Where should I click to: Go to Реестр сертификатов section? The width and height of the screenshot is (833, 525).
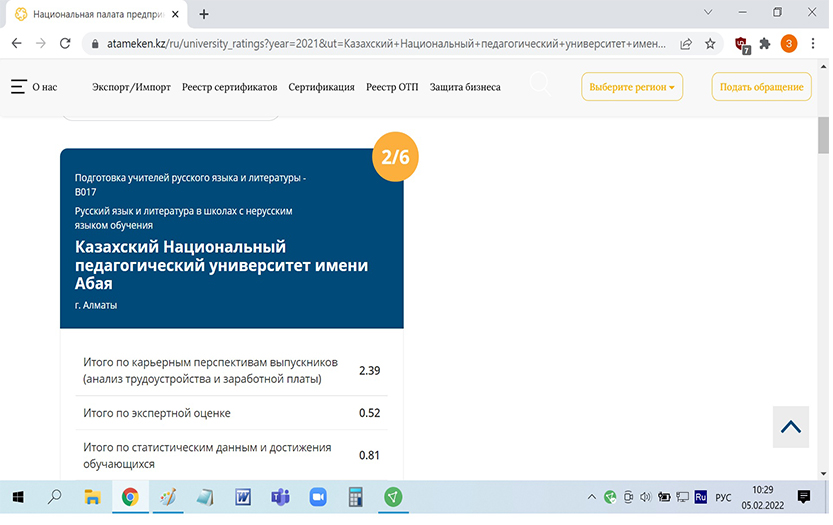click(229, 87)
